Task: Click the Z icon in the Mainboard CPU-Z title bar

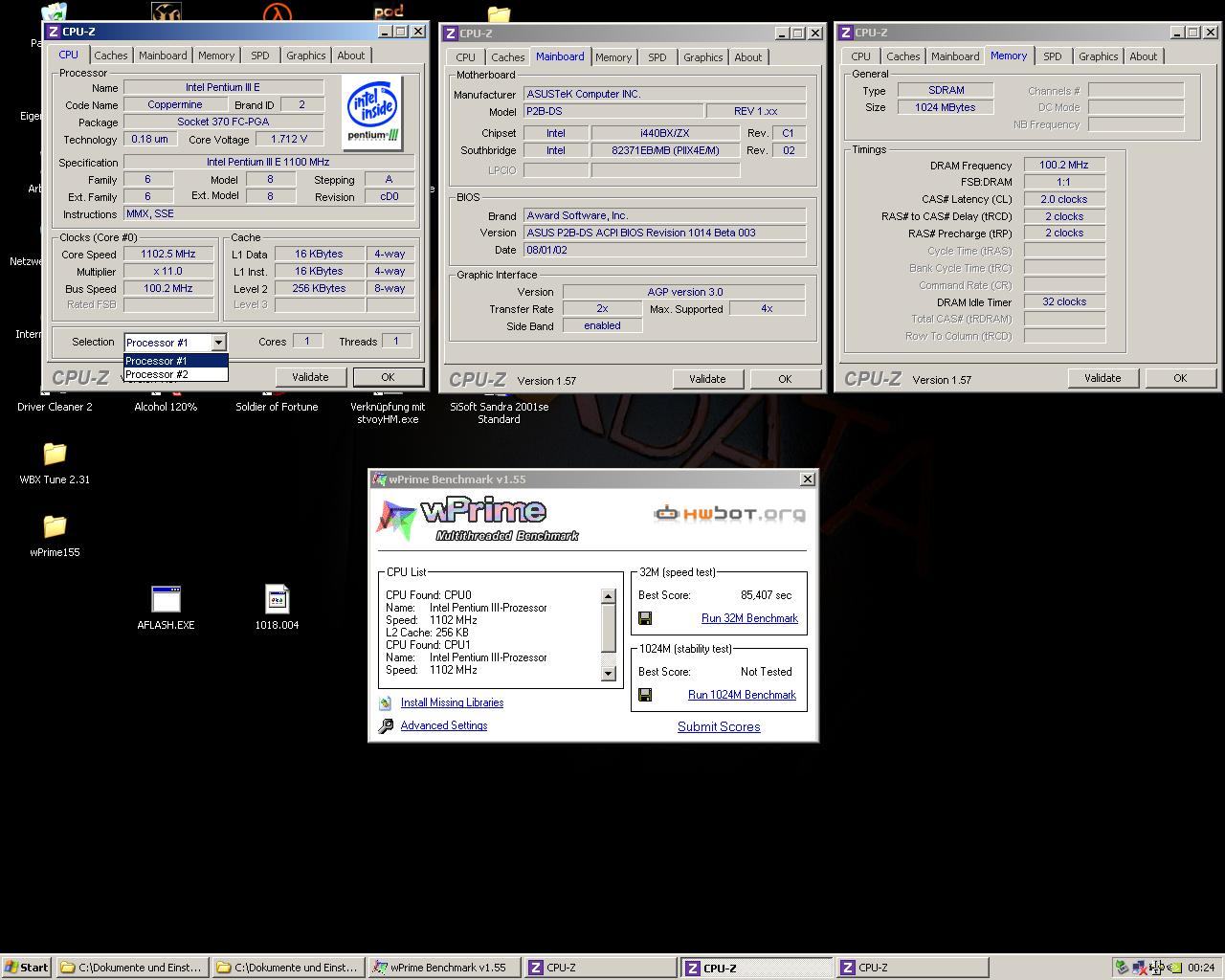Action: click(x=450, y=33)
